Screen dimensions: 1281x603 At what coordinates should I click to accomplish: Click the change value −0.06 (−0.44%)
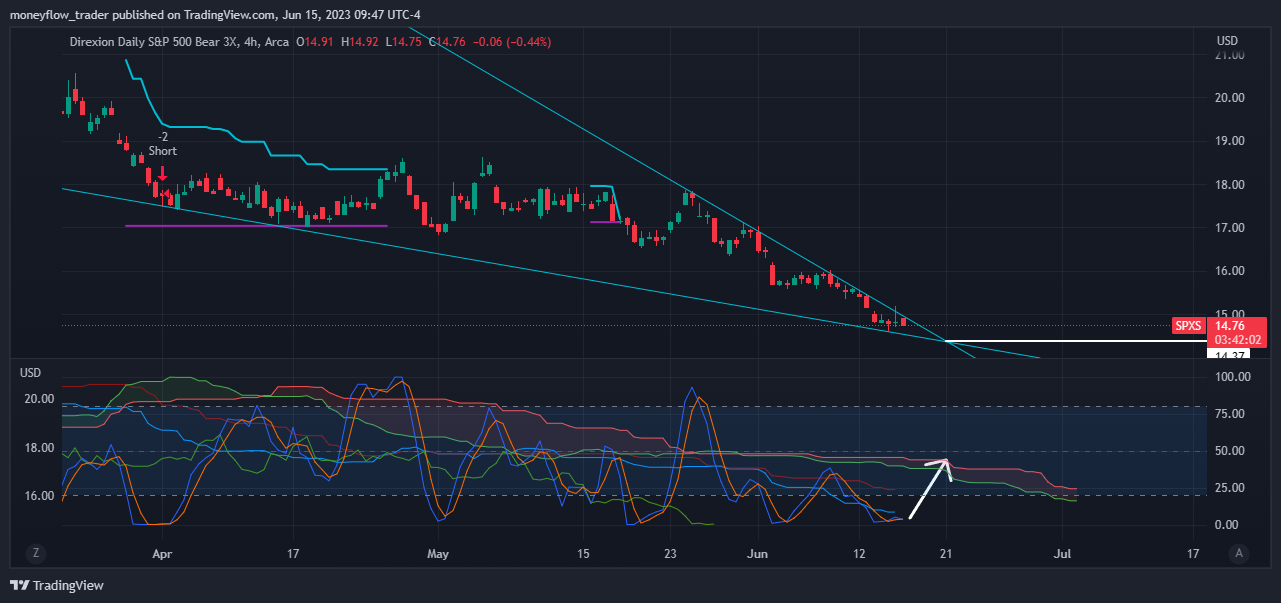tap(510, 42)
